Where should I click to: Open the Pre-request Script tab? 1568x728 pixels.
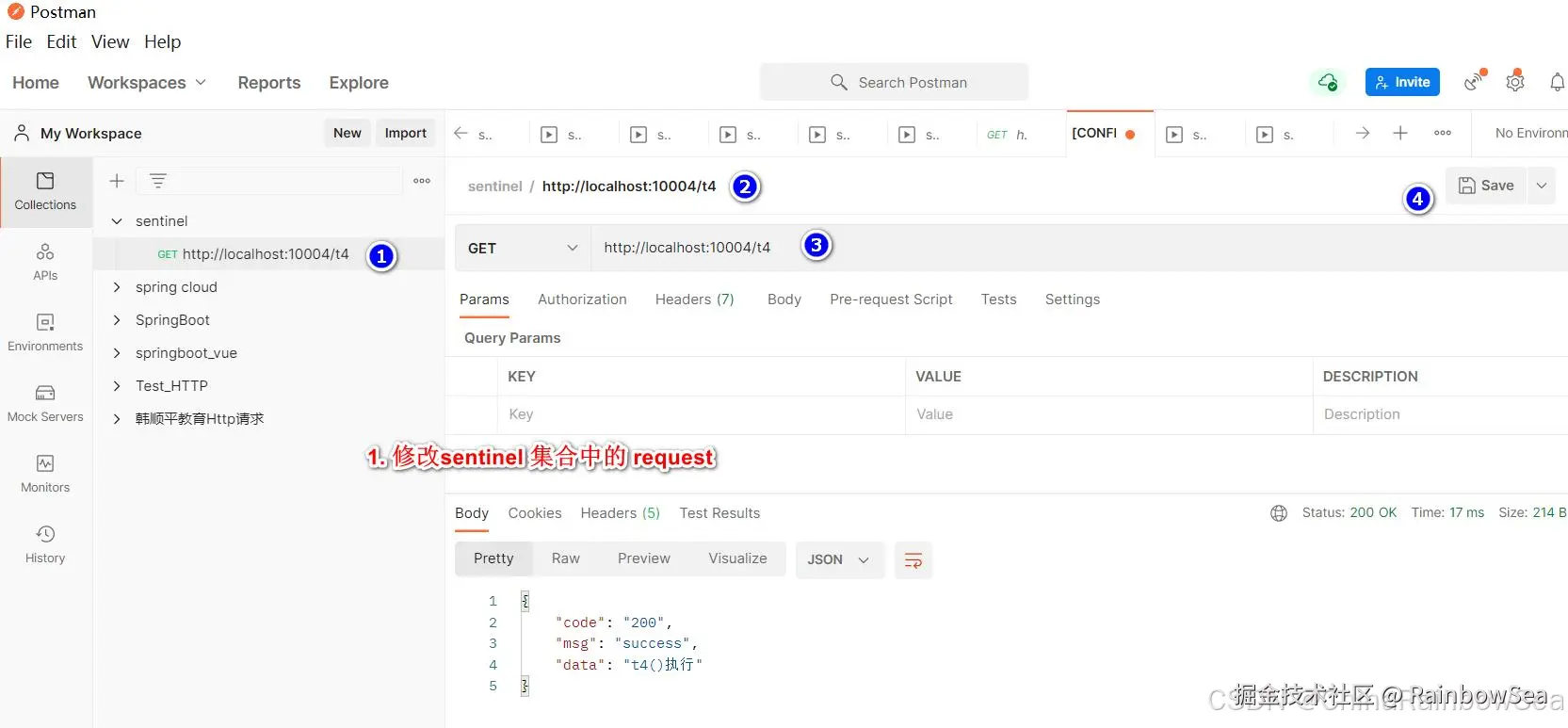pyautogui.click(x=891, y=299)
